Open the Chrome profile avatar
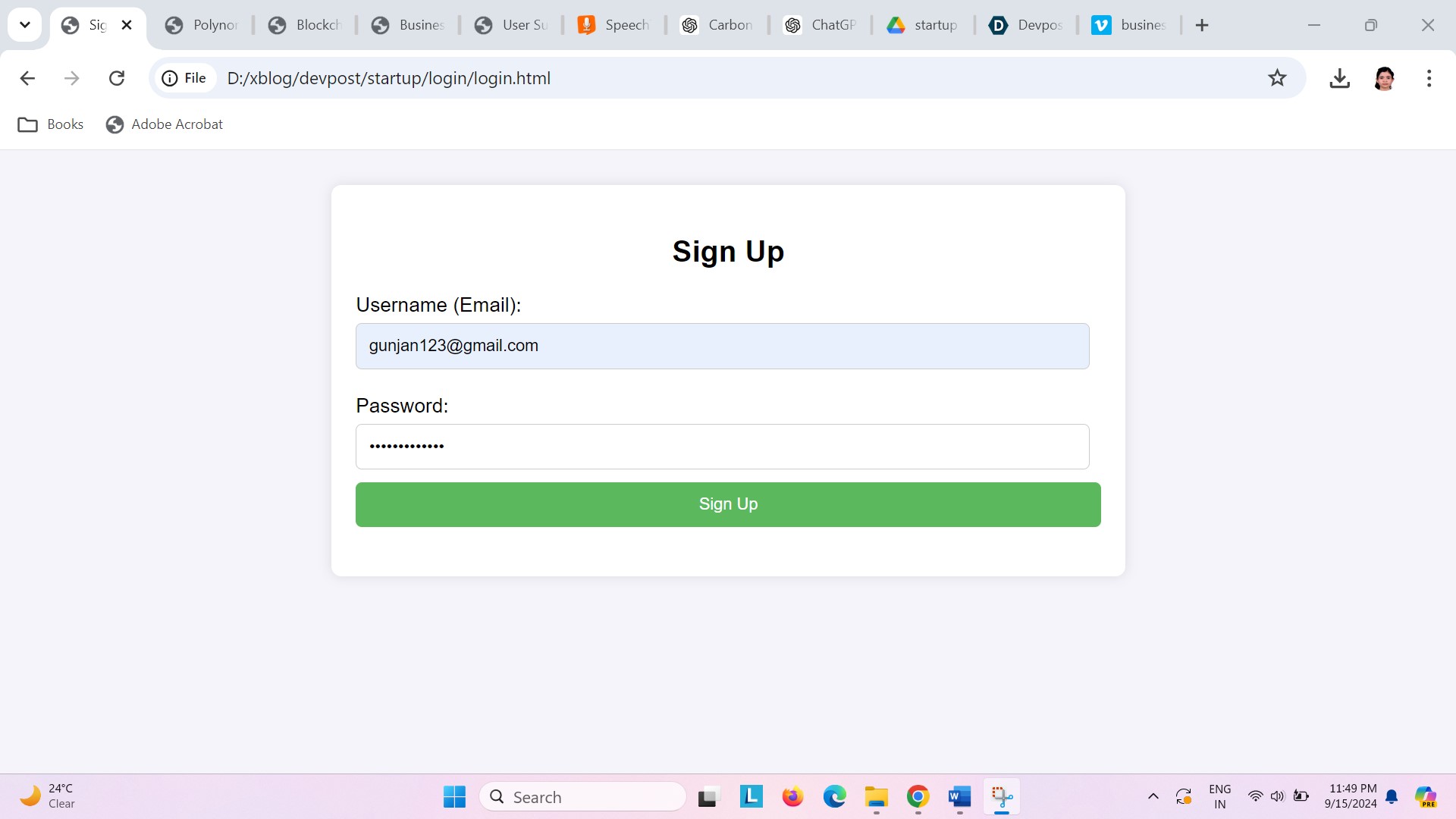The height and width of the screenshot is (819, 1456). tap(1384, 78)
